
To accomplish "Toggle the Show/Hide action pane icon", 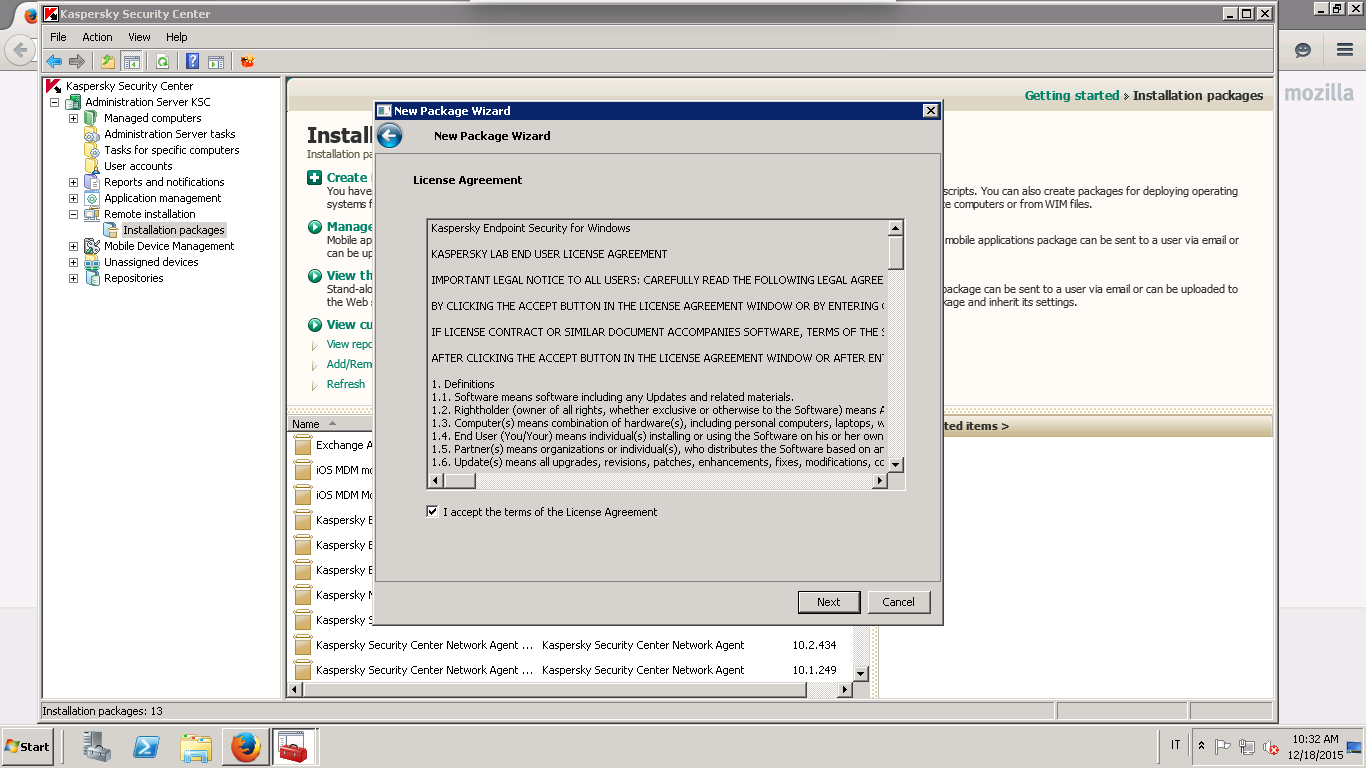I will pyautogui.click(x=215, y=61).
